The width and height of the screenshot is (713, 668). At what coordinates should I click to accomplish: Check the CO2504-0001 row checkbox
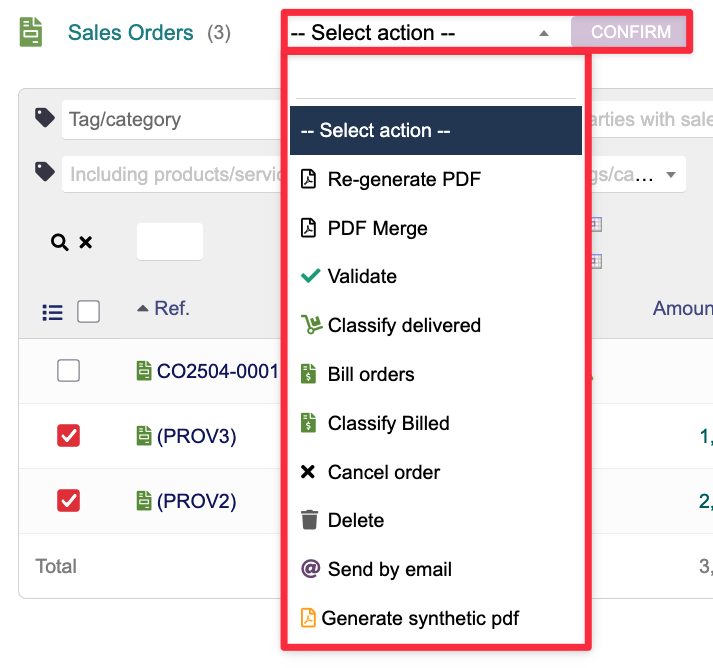click(x=68, y=371)
